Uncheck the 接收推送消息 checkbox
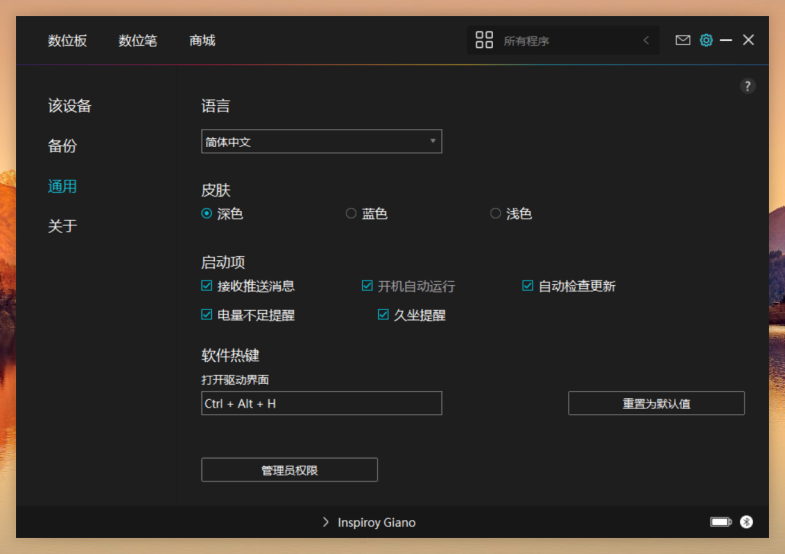 click(207, 286)
